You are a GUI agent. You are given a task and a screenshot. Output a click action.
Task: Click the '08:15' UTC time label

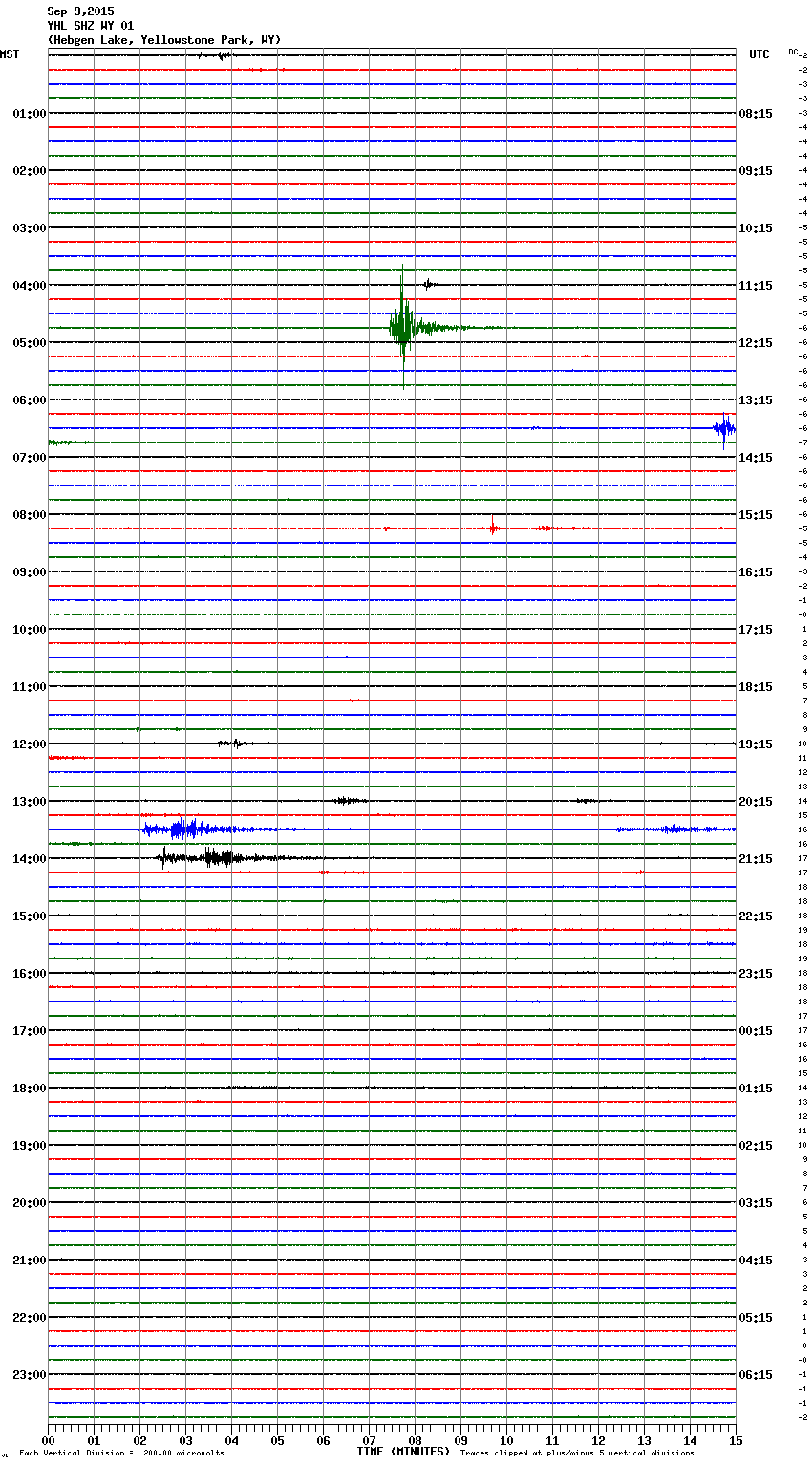click(x=756, y=114)
